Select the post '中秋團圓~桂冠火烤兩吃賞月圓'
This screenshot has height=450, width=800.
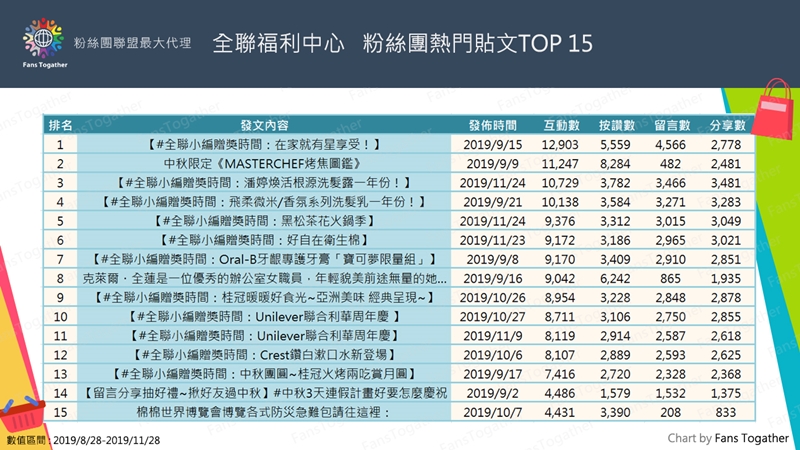point(264,374)
